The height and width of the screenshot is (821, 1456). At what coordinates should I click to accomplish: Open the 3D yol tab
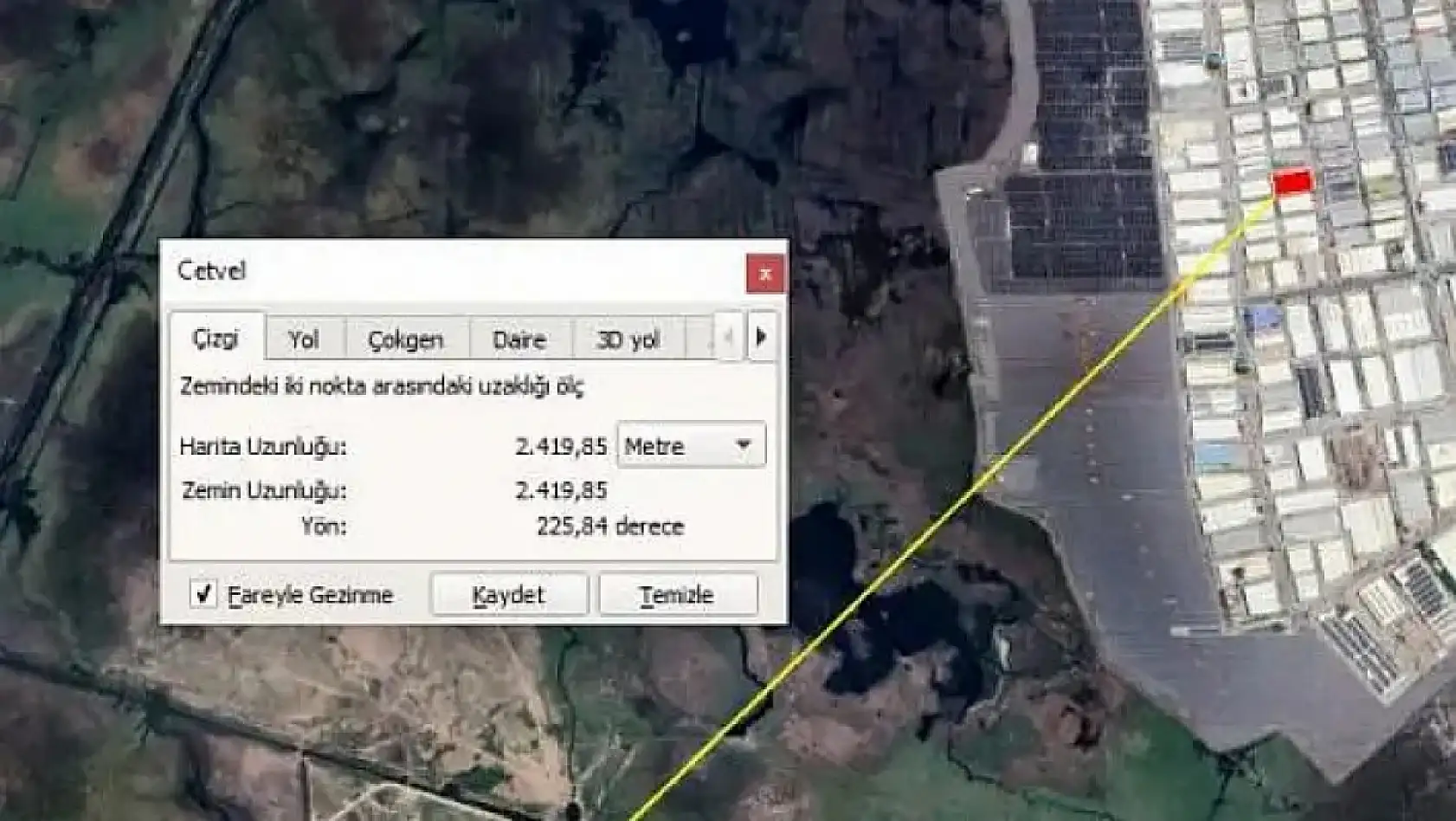[x=628, y=339]
